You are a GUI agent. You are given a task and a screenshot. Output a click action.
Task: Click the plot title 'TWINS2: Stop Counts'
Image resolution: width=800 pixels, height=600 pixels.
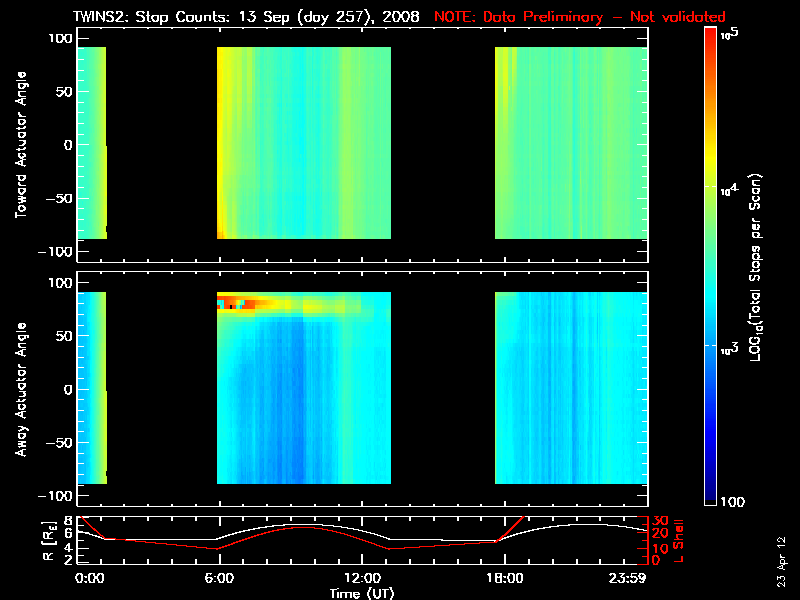coord(151,17)
